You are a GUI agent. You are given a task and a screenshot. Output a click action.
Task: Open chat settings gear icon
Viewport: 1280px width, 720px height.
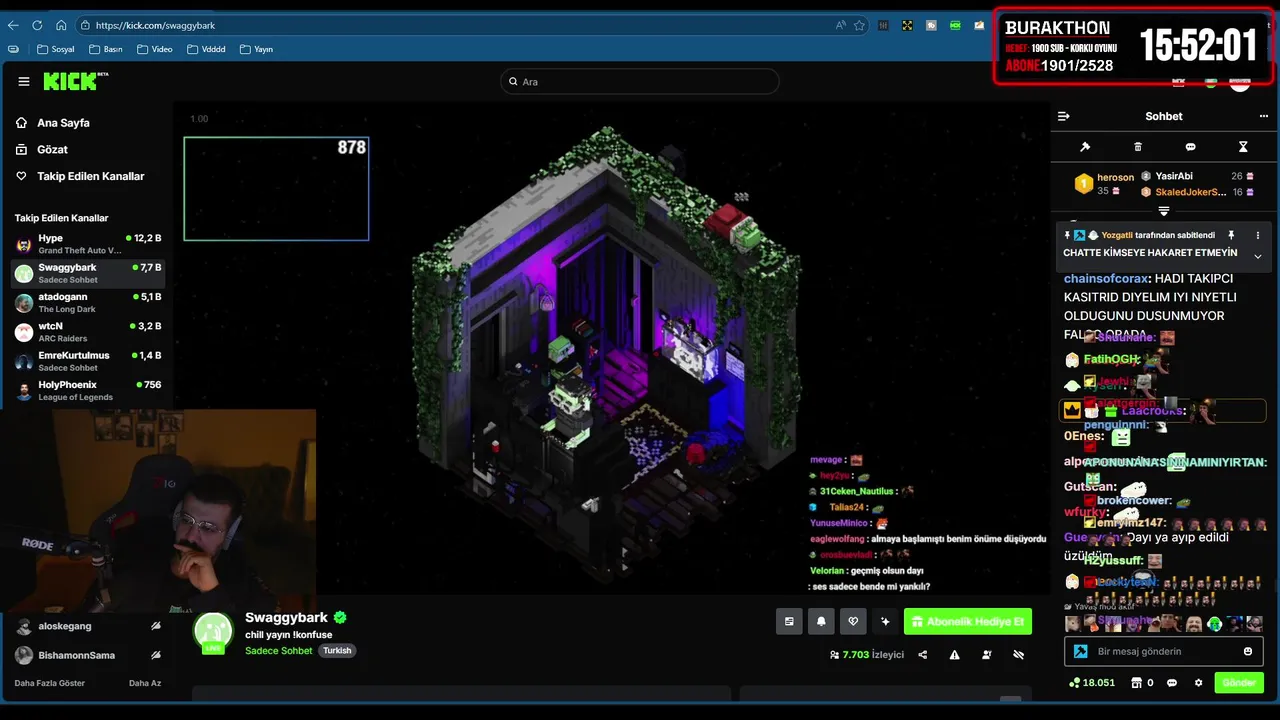coord(1198,683)
